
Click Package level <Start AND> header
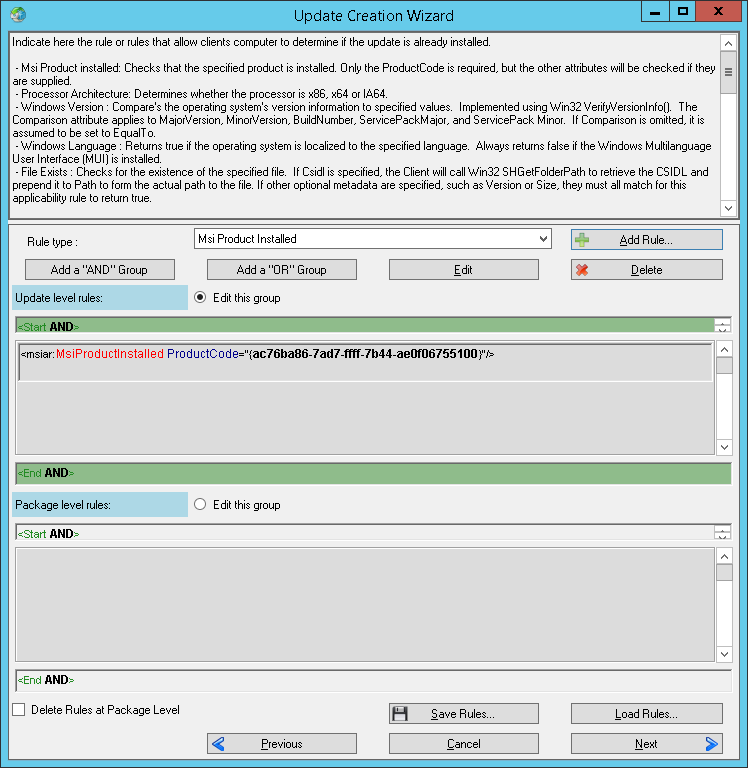(365, 533)
